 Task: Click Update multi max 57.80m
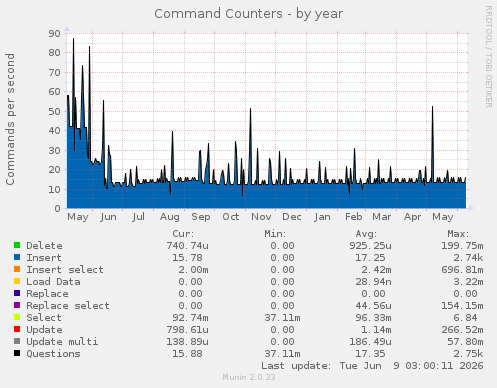(x=465, y=342)
